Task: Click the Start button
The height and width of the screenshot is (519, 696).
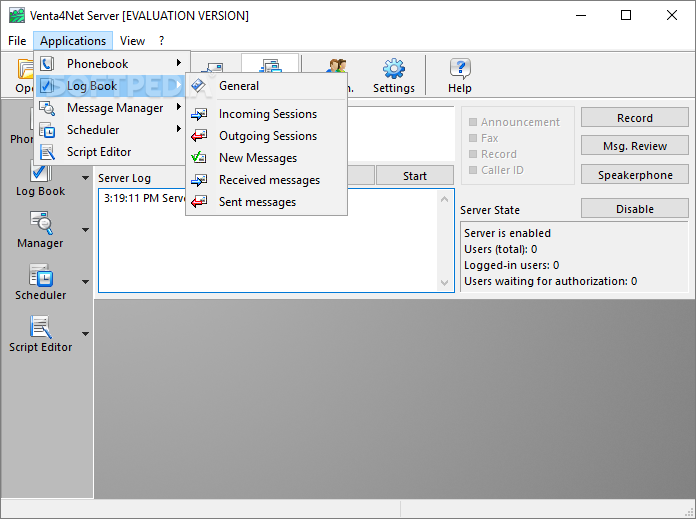Action: coord(415,176)
